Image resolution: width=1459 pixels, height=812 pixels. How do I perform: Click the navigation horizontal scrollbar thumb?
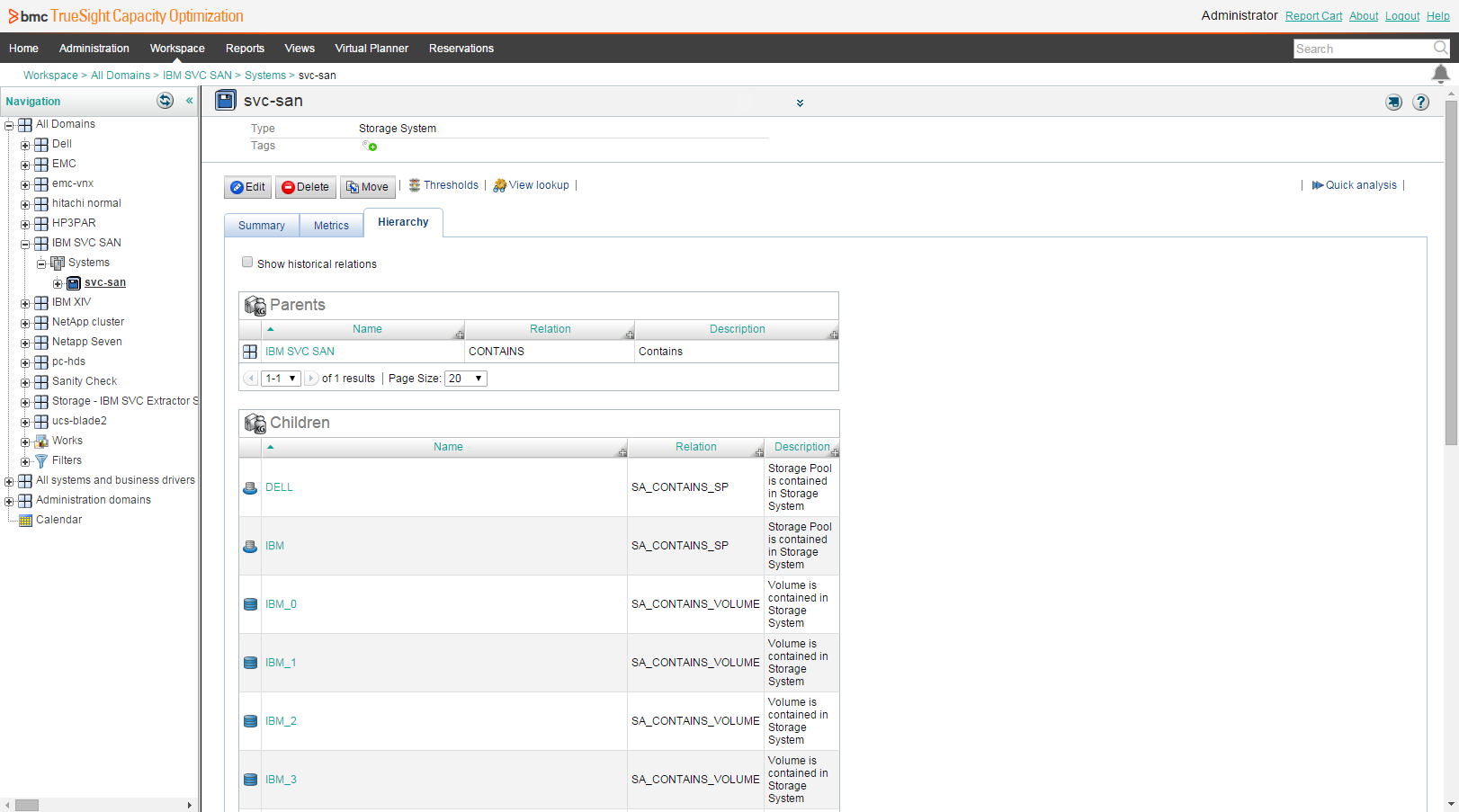click(x=27, y=805)
